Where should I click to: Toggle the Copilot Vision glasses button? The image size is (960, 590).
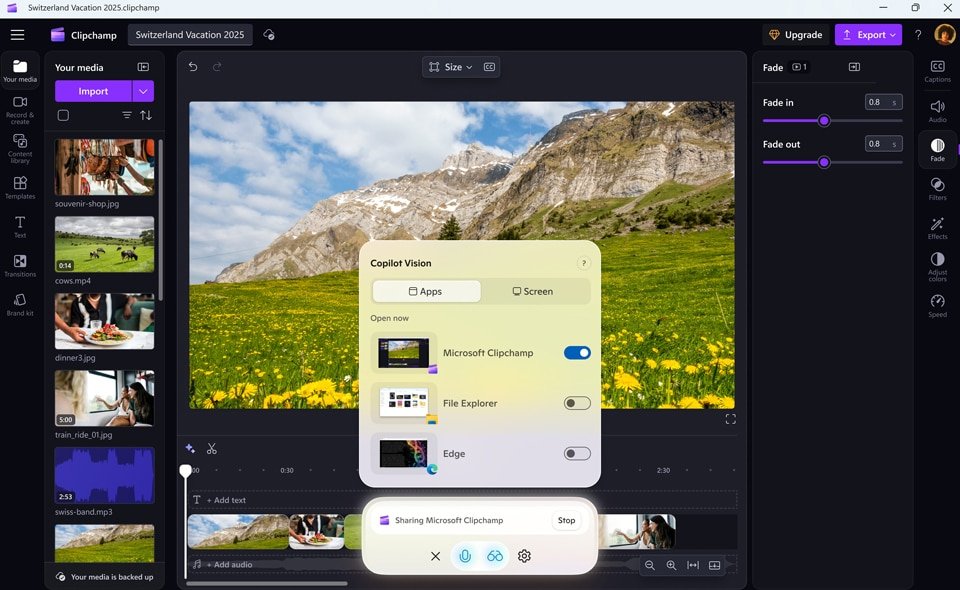[495, 556]
